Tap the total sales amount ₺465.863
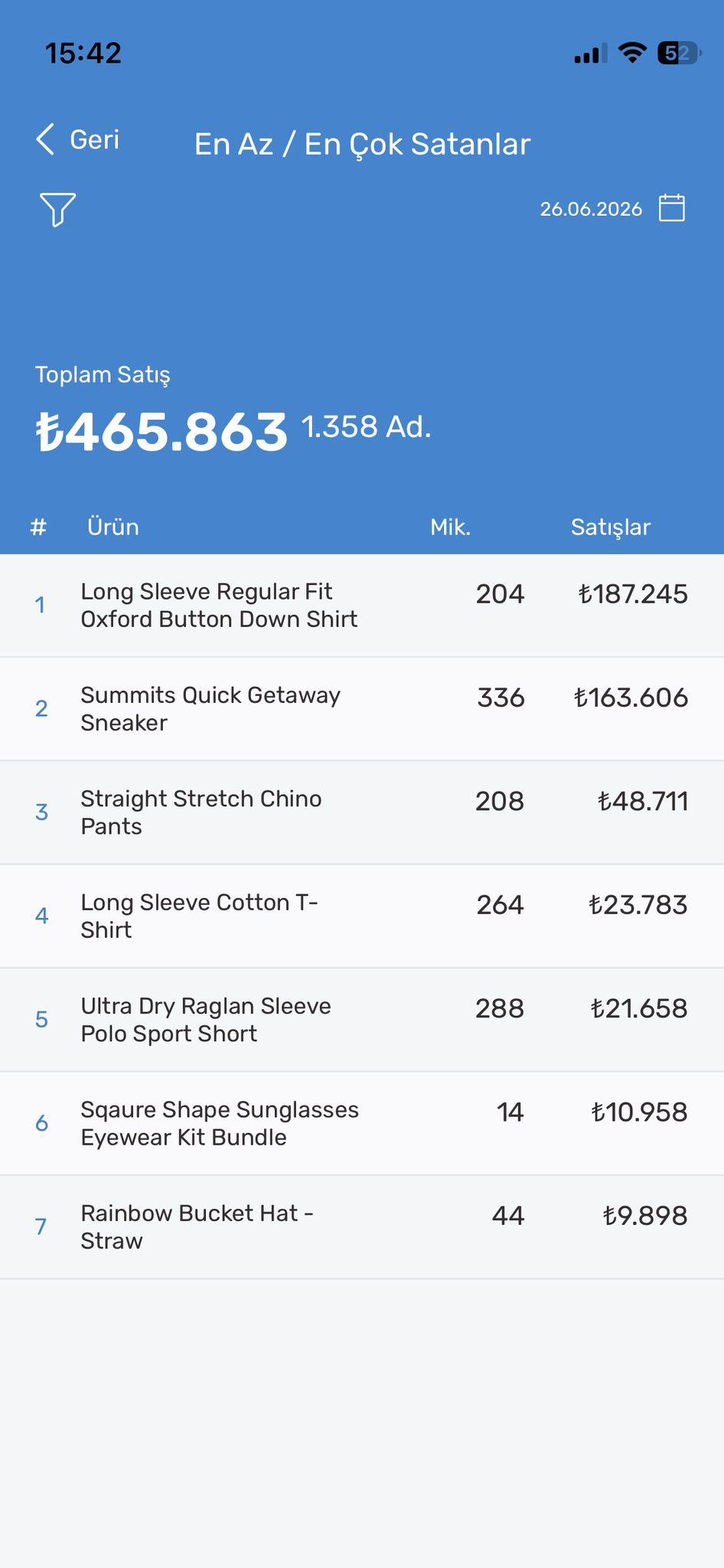Image resolution: width=724 pixels, height=1568 pixels. pos(161,431)
